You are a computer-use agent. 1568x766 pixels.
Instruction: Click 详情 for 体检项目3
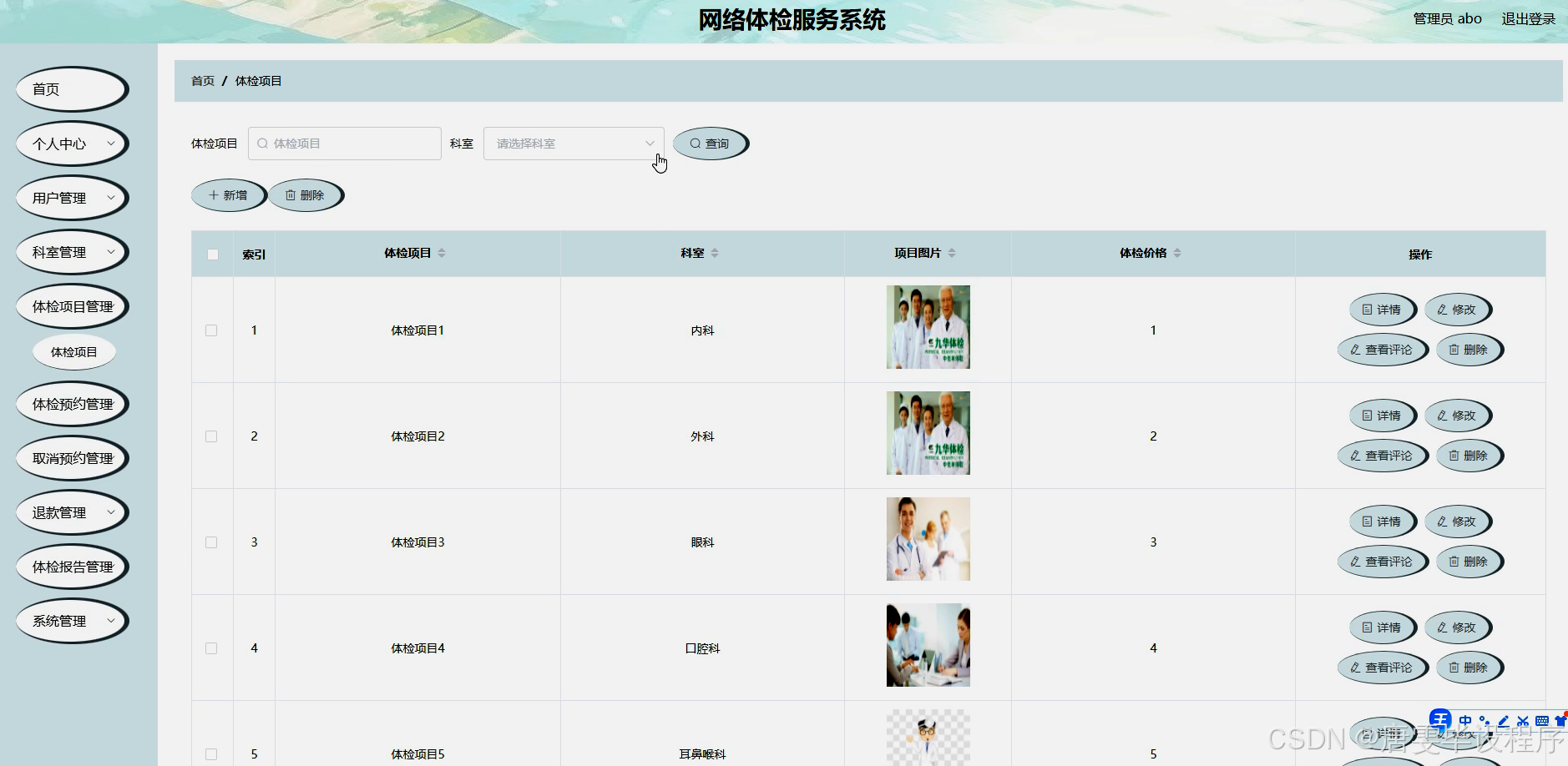[1383, 522]
